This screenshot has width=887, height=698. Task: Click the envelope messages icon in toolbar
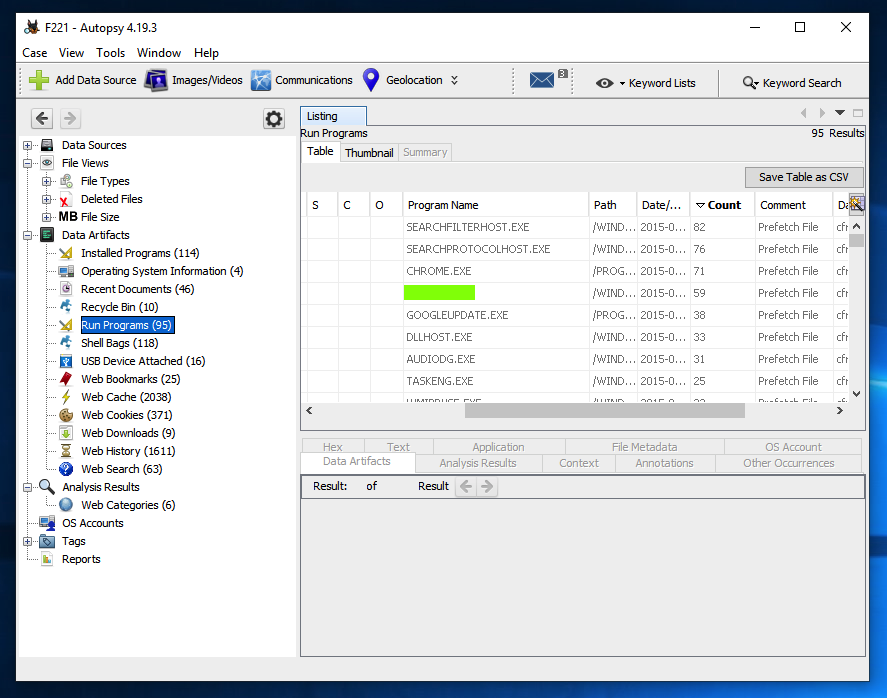tap(541, 80)
